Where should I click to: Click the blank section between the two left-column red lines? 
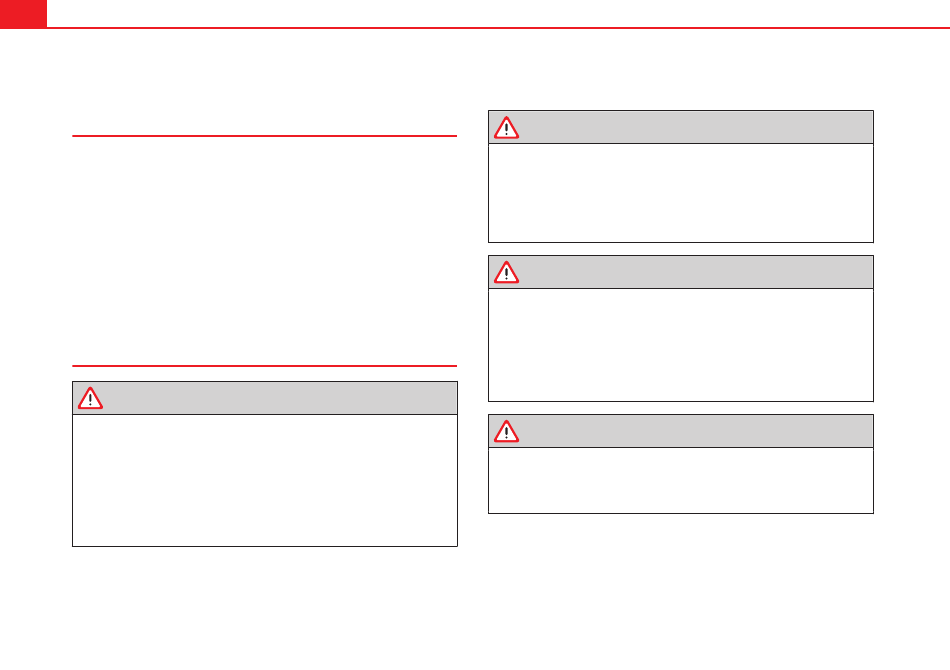(265, 251)
